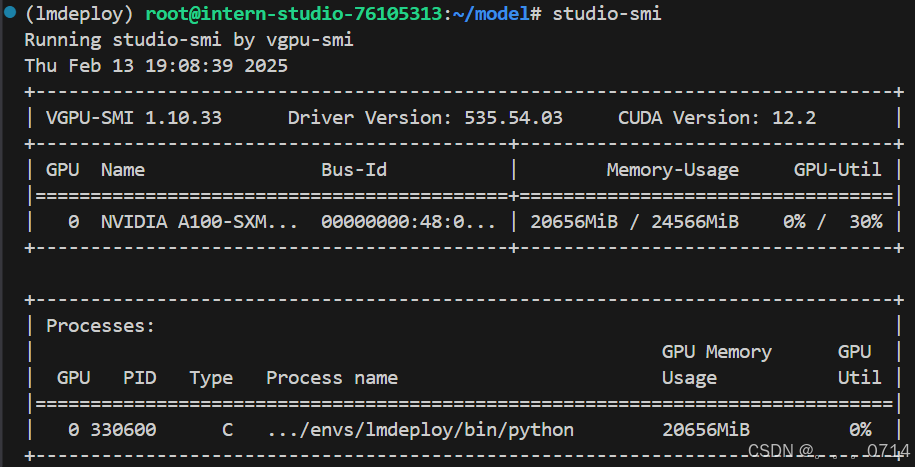This screenshot has height=467, width=915.
Task: Click the bus id 00000000:48:0...
Action: (x=408, y=222)
